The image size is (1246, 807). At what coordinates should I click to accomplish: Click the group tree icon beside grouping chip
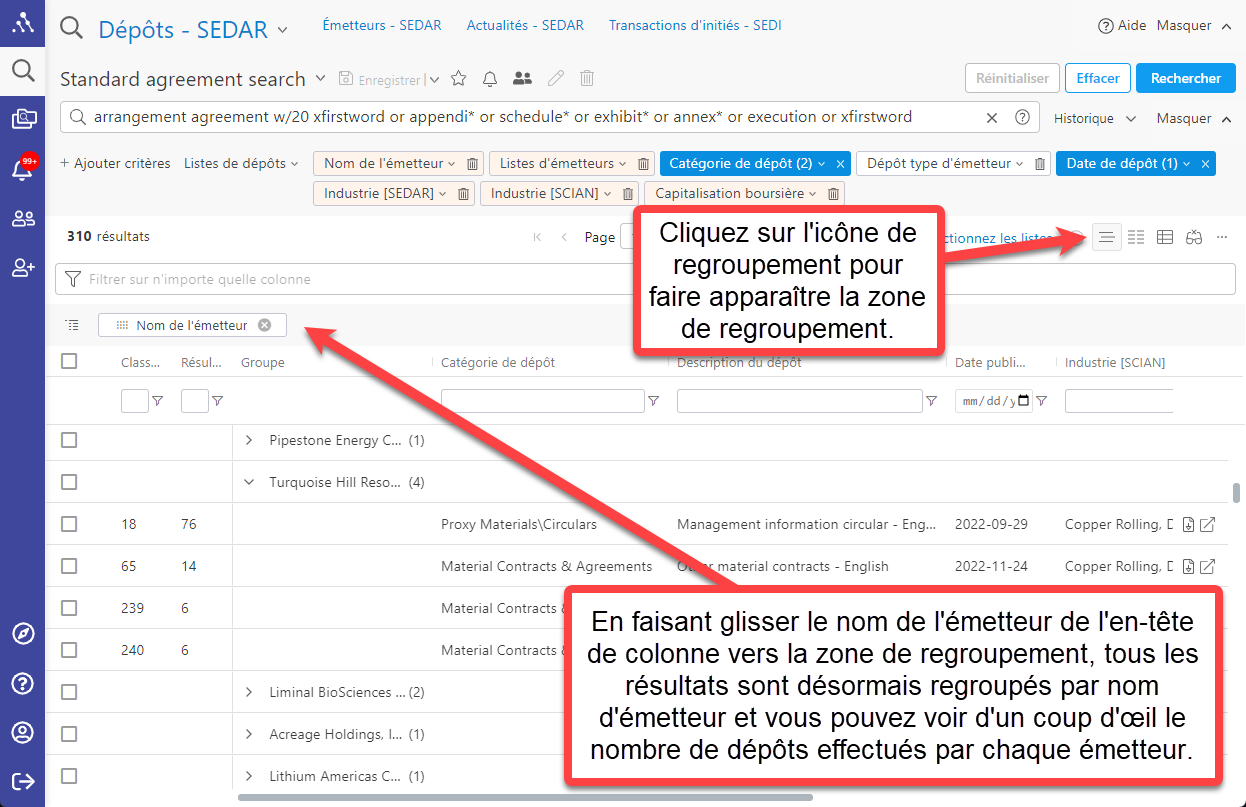click(x=72, y=325)
